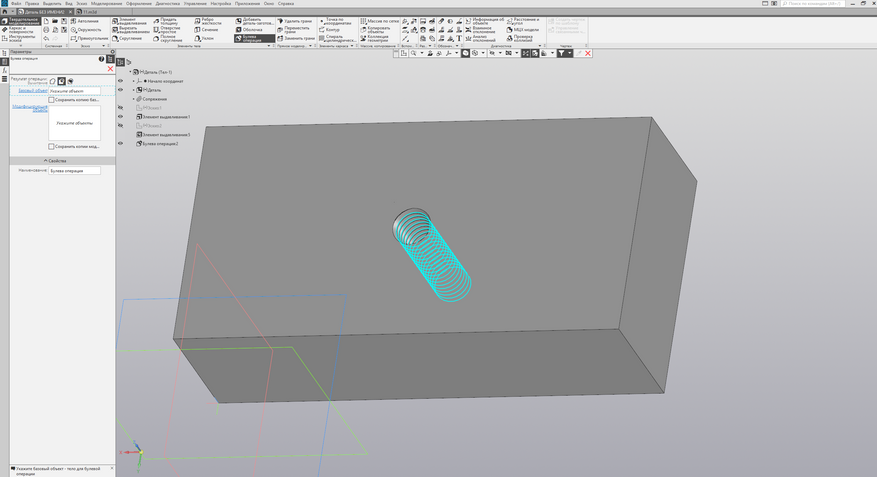Hide Элемент выдавливания:1 via eye icon
Screen dimensions: 877x477
coord(120,117)
